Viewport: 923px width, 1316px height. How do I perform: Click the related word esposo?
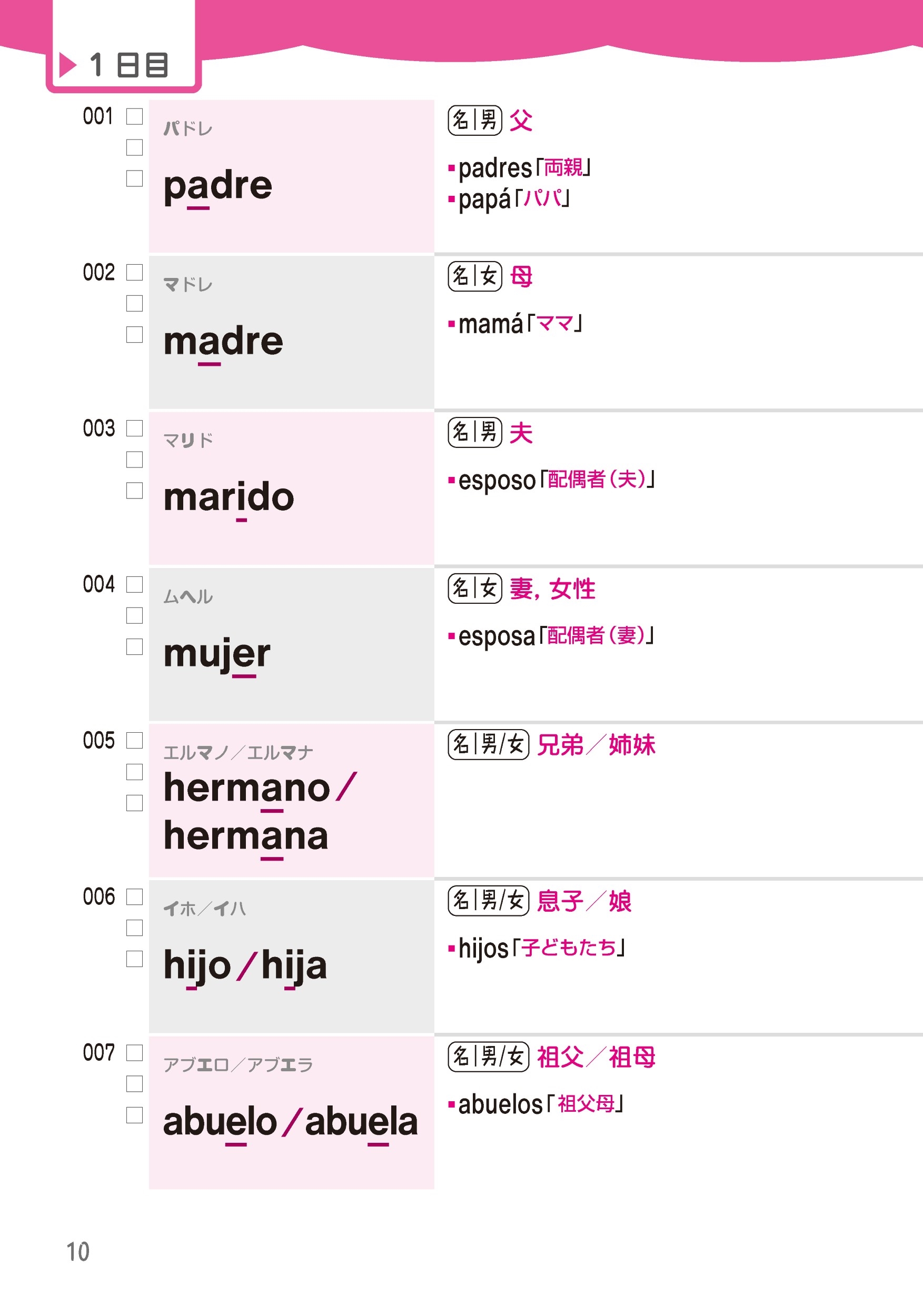(x=497, y=480)
